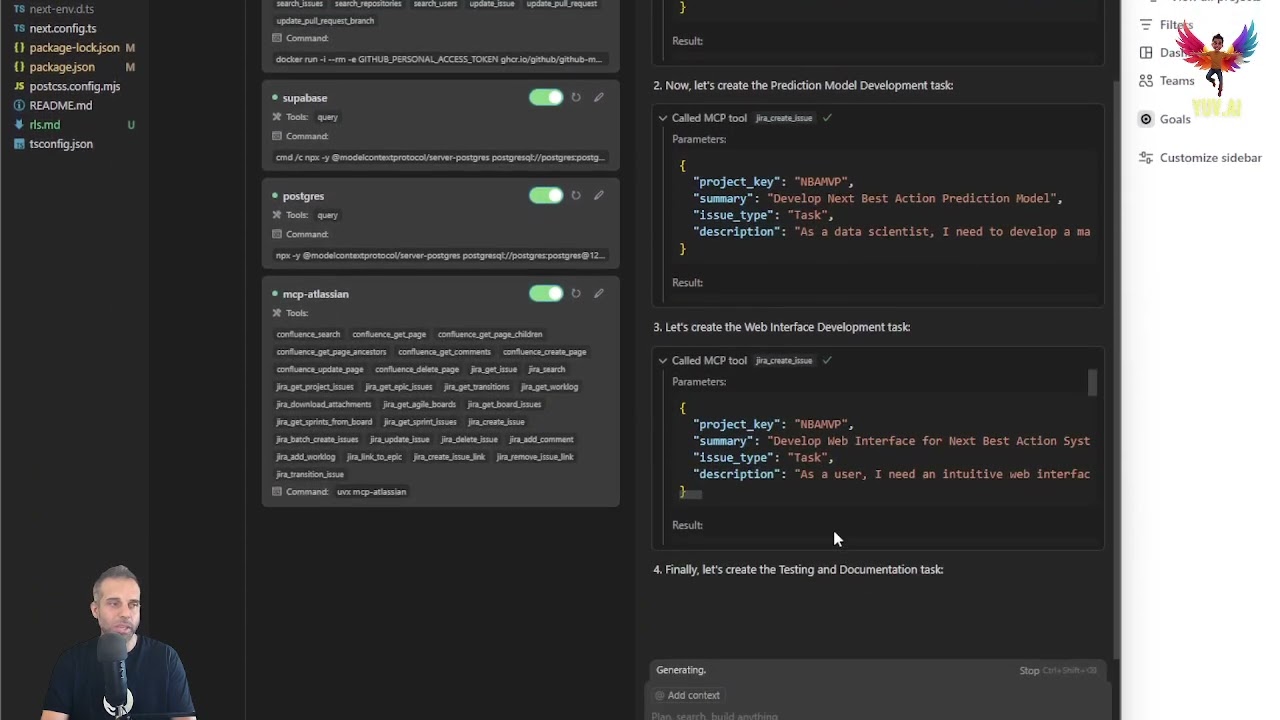
Task: Refresh the supabase MCP server
Action: click(x=576, y=97)
